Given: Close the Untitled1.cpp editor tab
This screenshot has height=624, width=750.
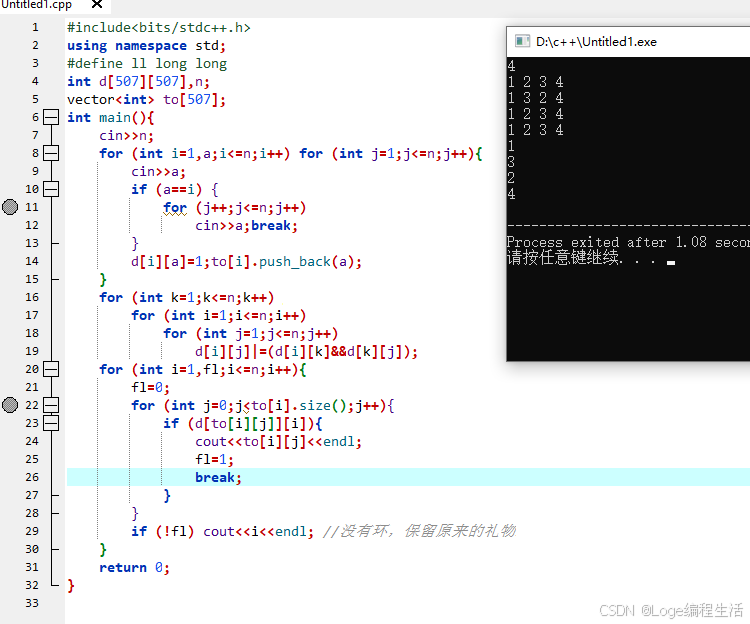Looking at the screenshot, I should 97,4.
